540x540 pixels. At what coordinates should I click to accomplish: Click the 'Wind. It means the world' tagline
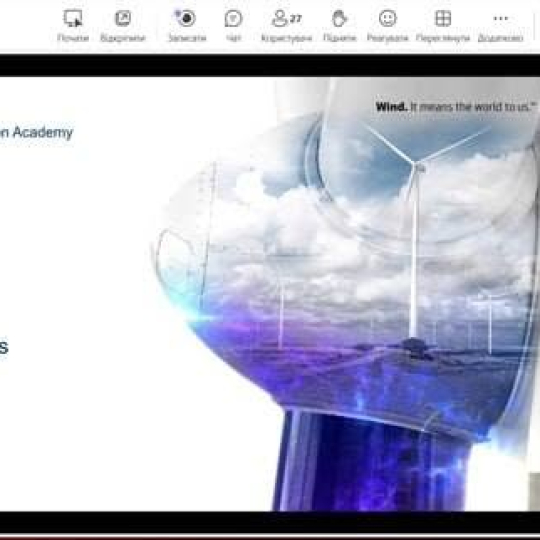456,107
